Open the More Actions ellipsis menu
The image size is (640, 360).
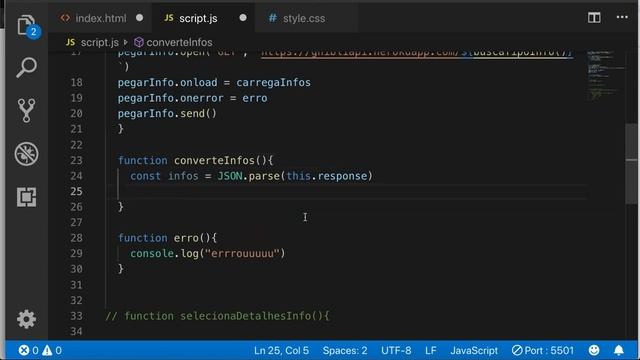[x=622, y=18]
